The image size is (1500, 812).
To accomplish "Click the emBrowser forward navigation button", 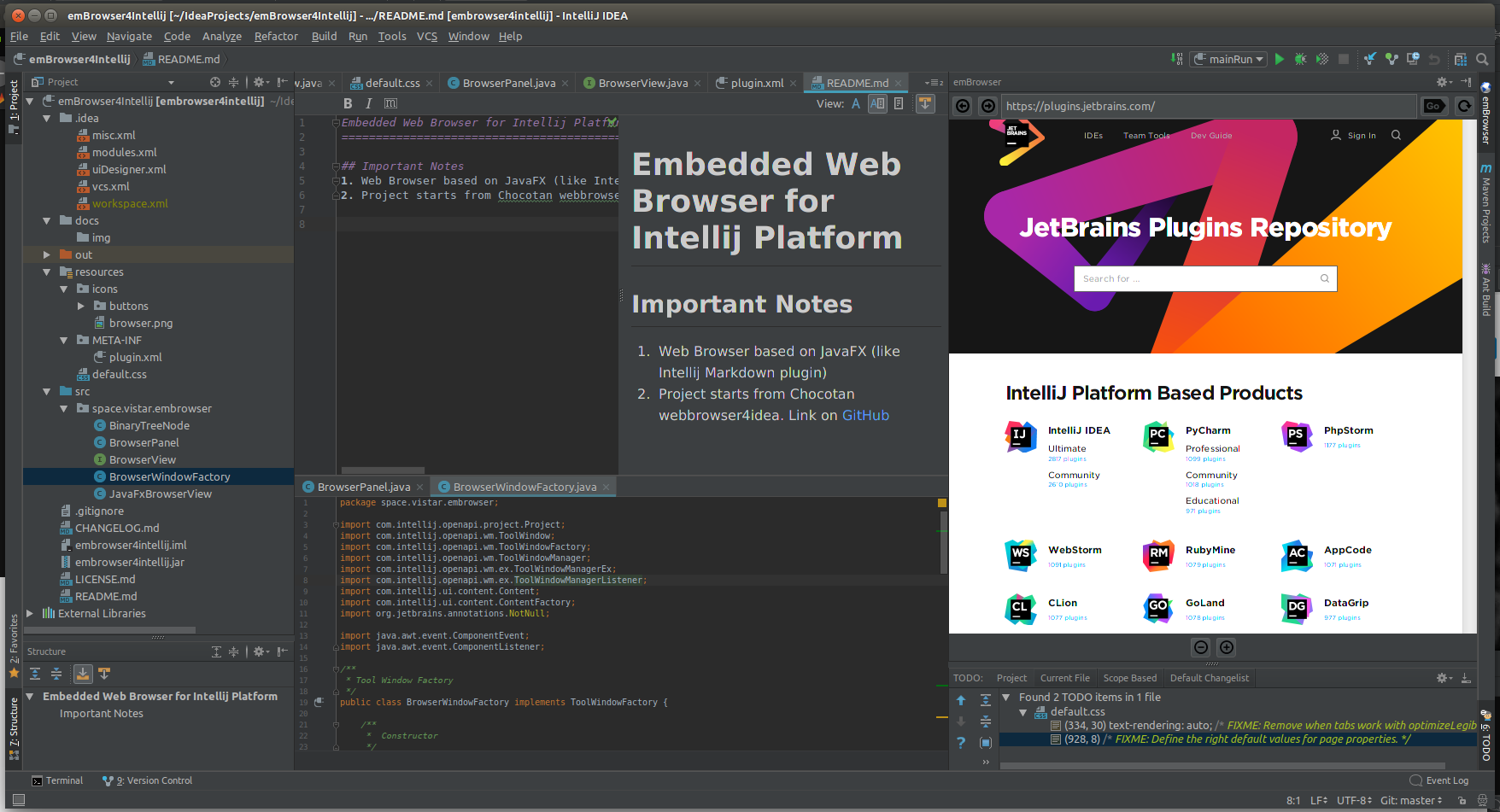I will 988,106.
